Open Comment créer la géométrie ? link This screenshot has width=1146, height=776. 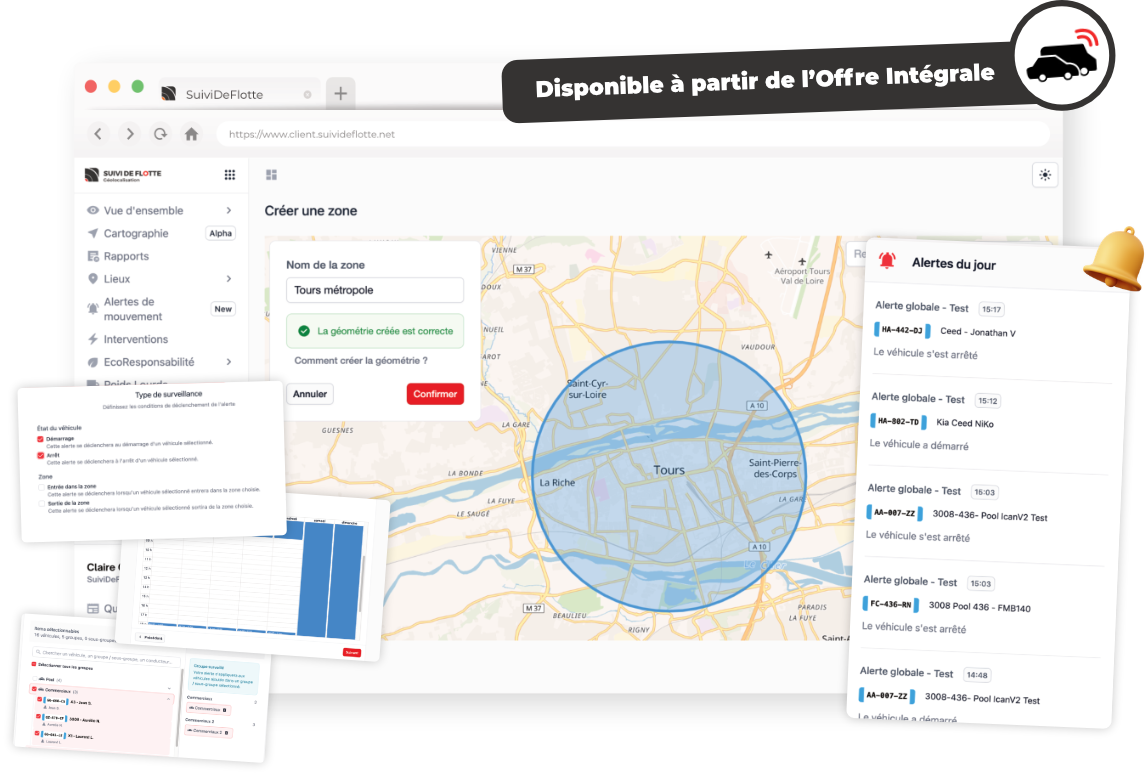[x=361, y=360]
